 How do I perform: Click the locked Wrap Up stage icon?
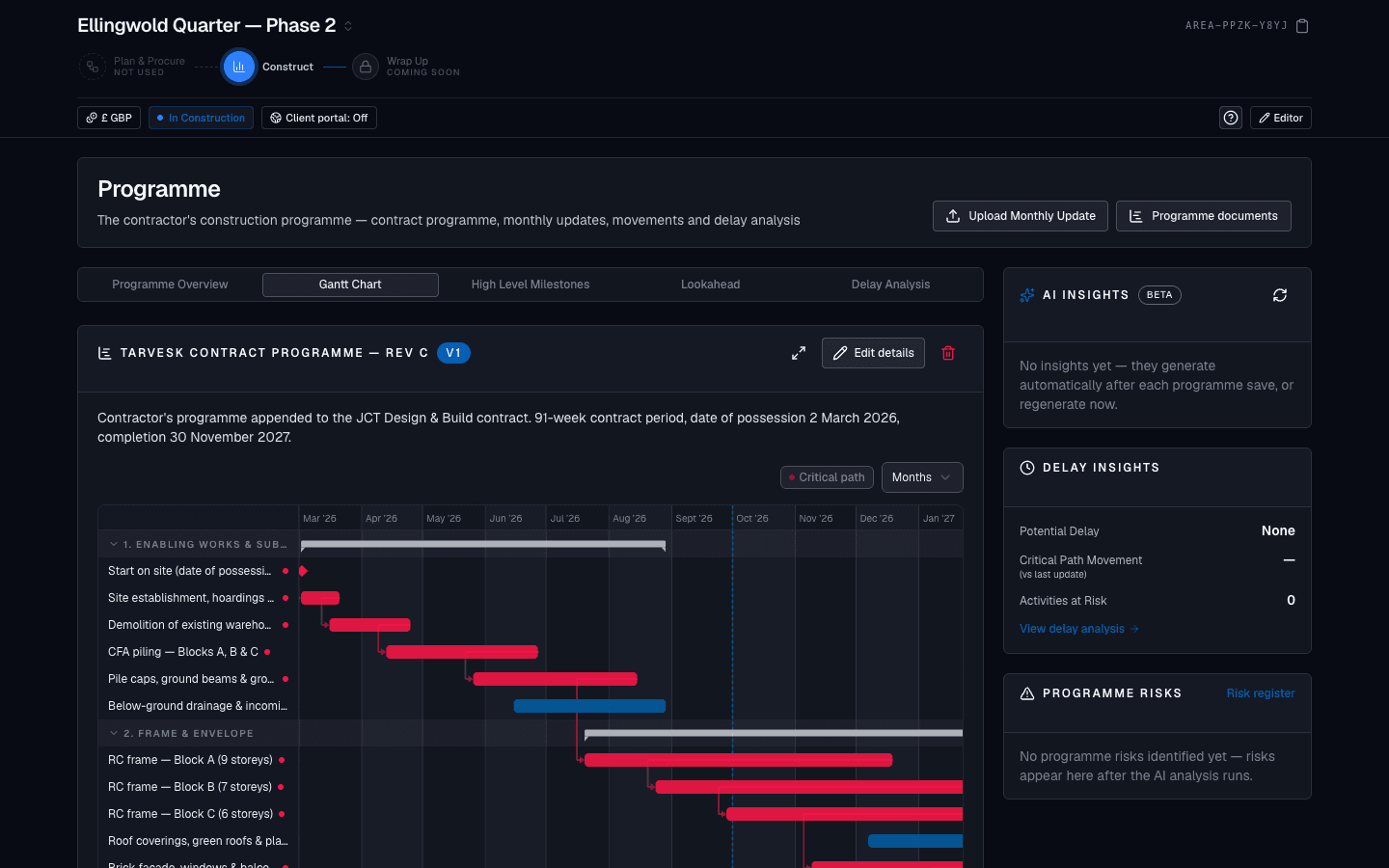(x=366, y=67)
